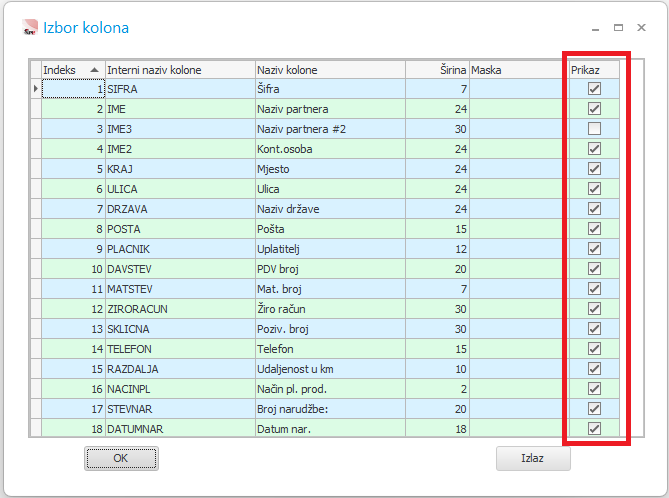669x498 pixels.
Task: Select the Uplatitelj cell
Action: [x=330, y=249]
